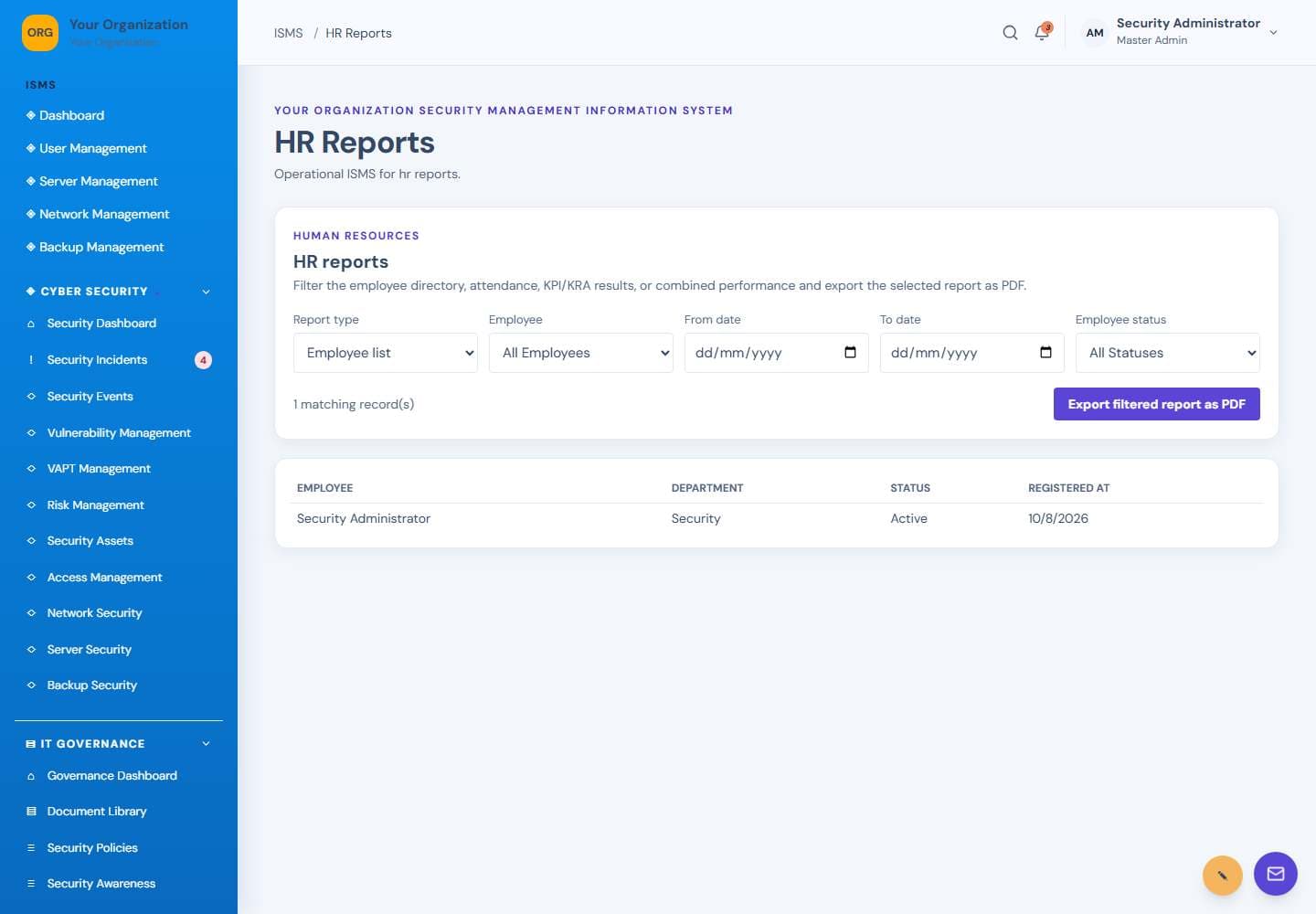Open Vulnerability Management page

tap(119, 433)
